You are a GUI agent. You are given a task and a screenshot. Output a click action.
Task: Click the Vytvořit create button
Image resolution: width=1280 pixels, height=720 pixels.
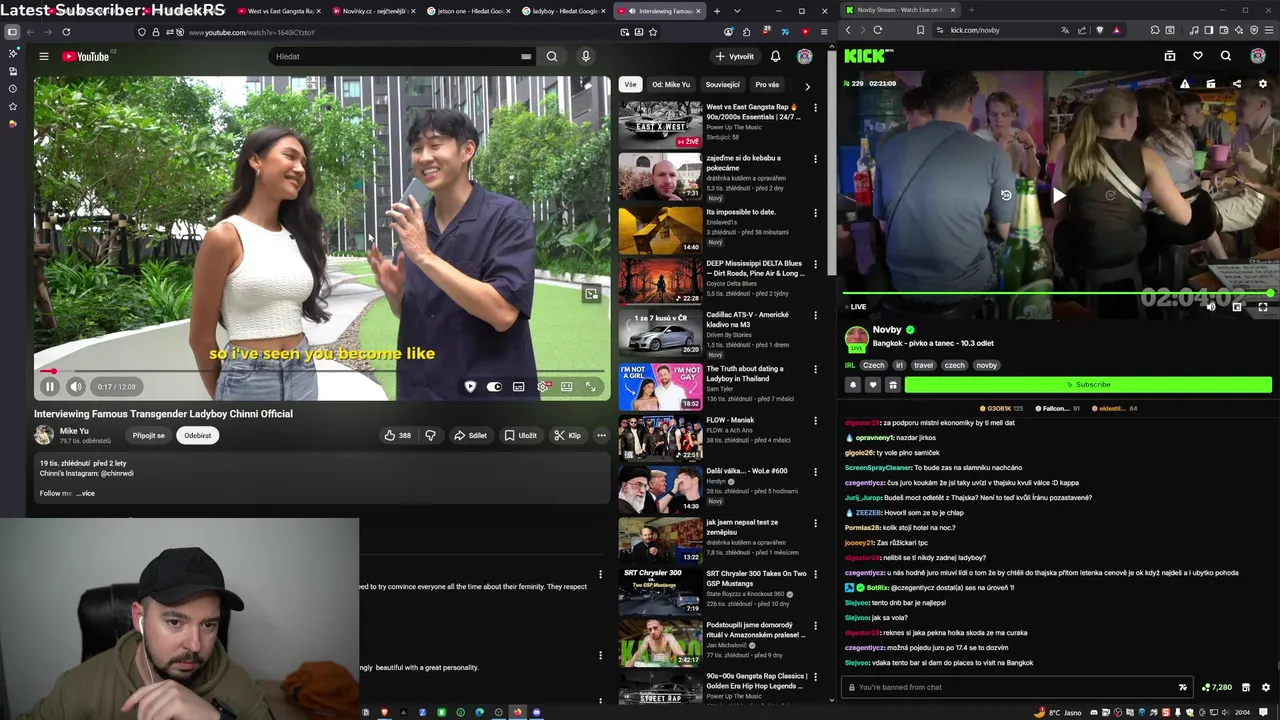pos(735,56)
